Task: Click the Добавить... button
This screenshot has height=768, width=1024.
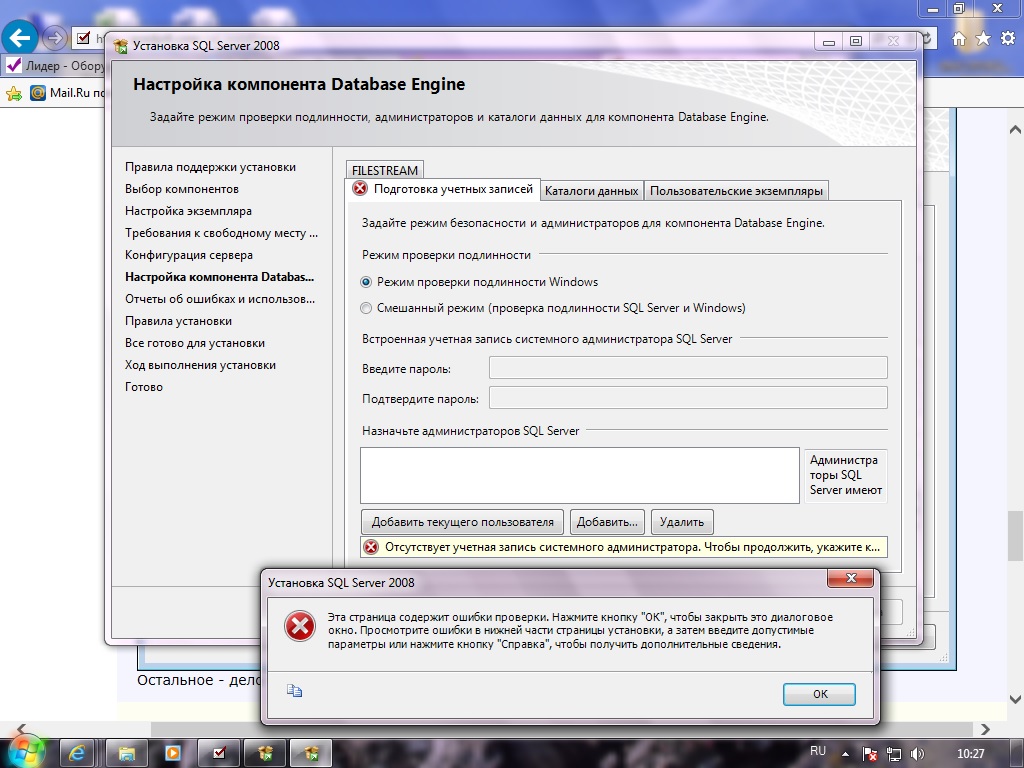Action: 607,522
